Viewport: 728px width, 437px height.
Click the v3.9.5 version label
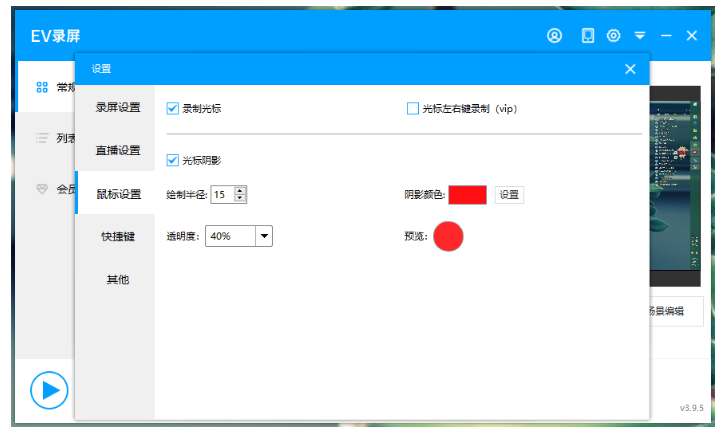point(691,408)
